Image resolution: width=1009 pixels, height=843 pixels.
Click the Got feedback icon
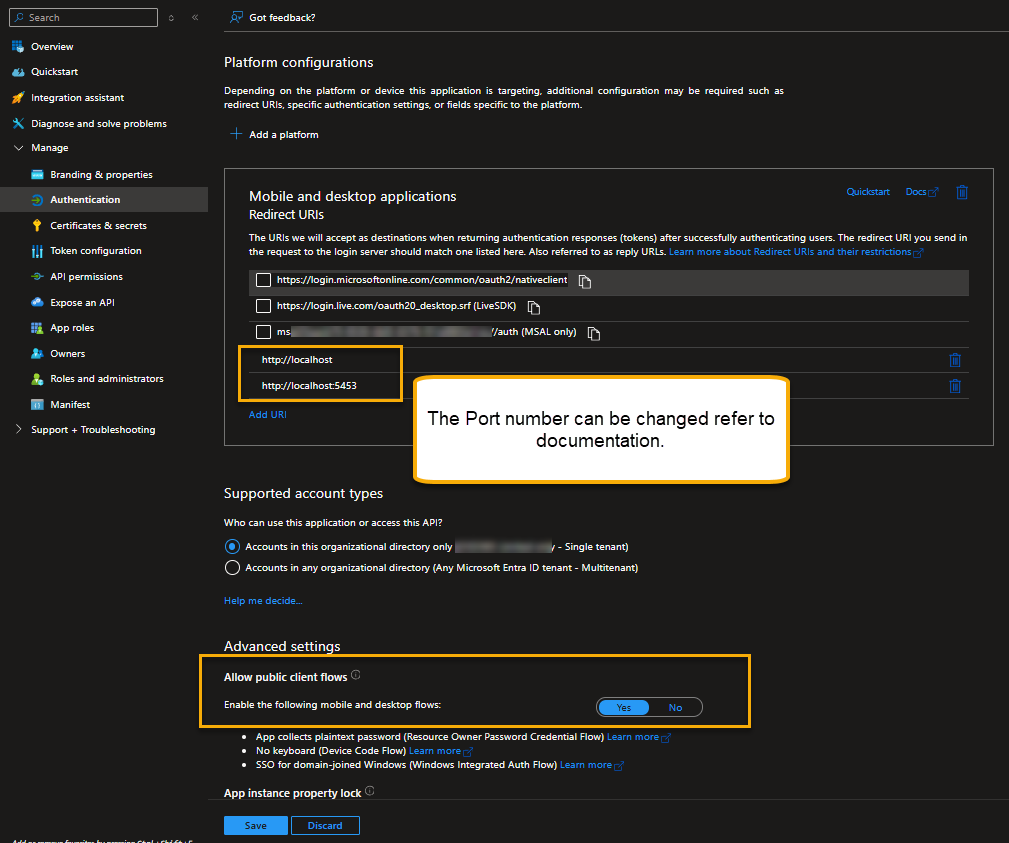coord(236,17)
